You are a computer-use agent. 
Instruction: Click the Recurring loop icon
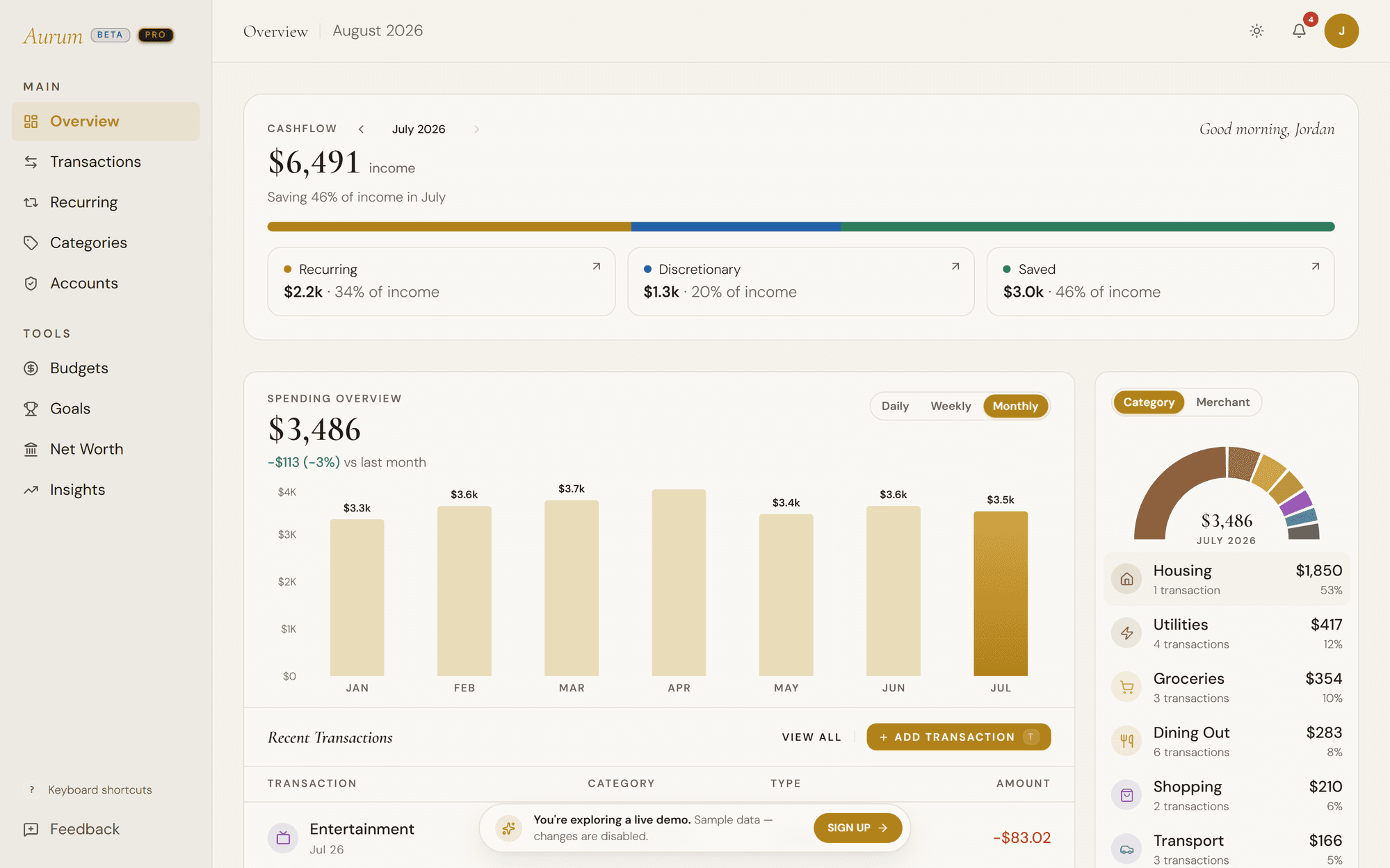(31, 202)
